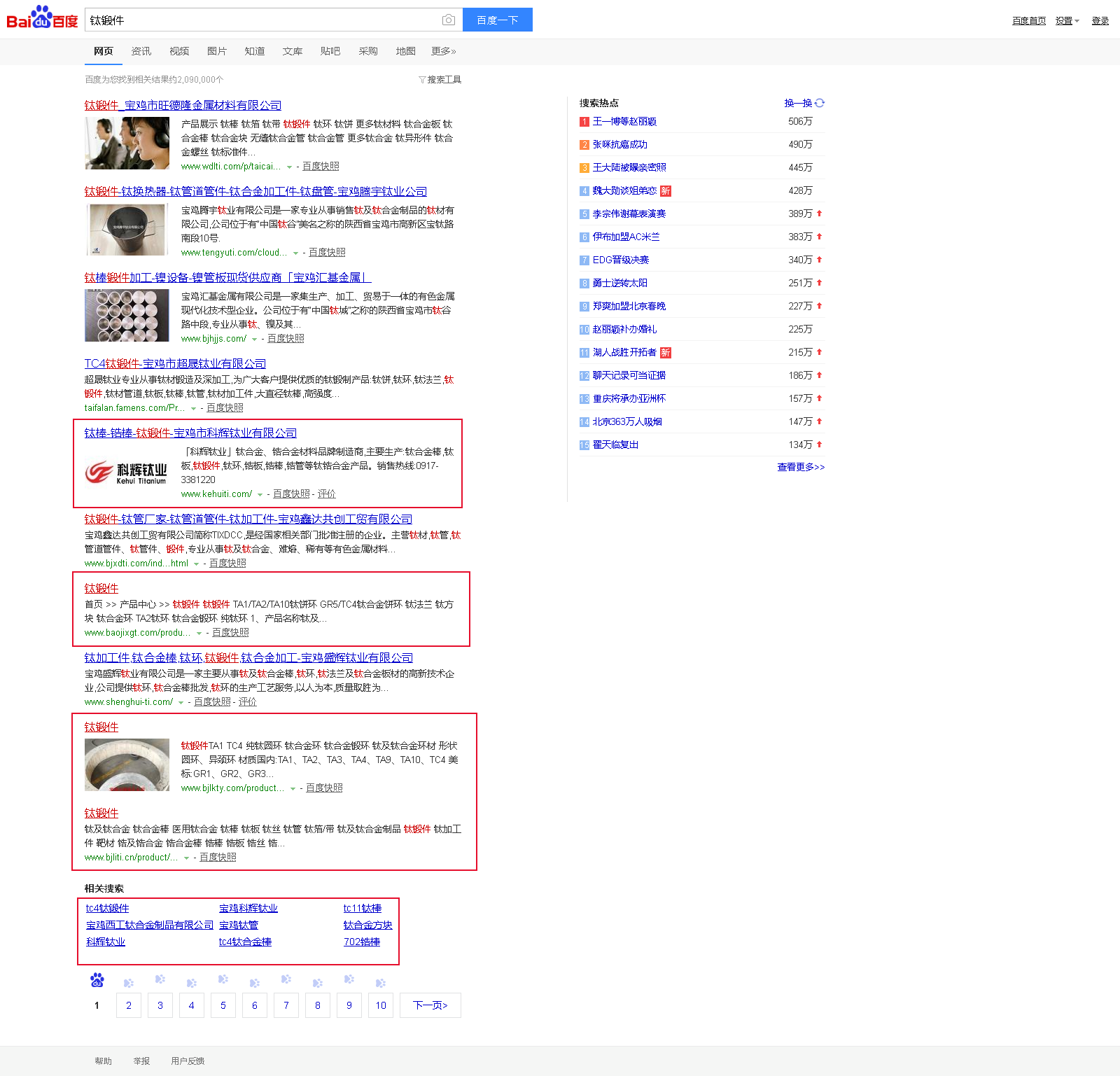Open 宝鸡市科辉钛业有限公司 result title
Viewport: 1120px width, 1076px height.
(190, 433)
